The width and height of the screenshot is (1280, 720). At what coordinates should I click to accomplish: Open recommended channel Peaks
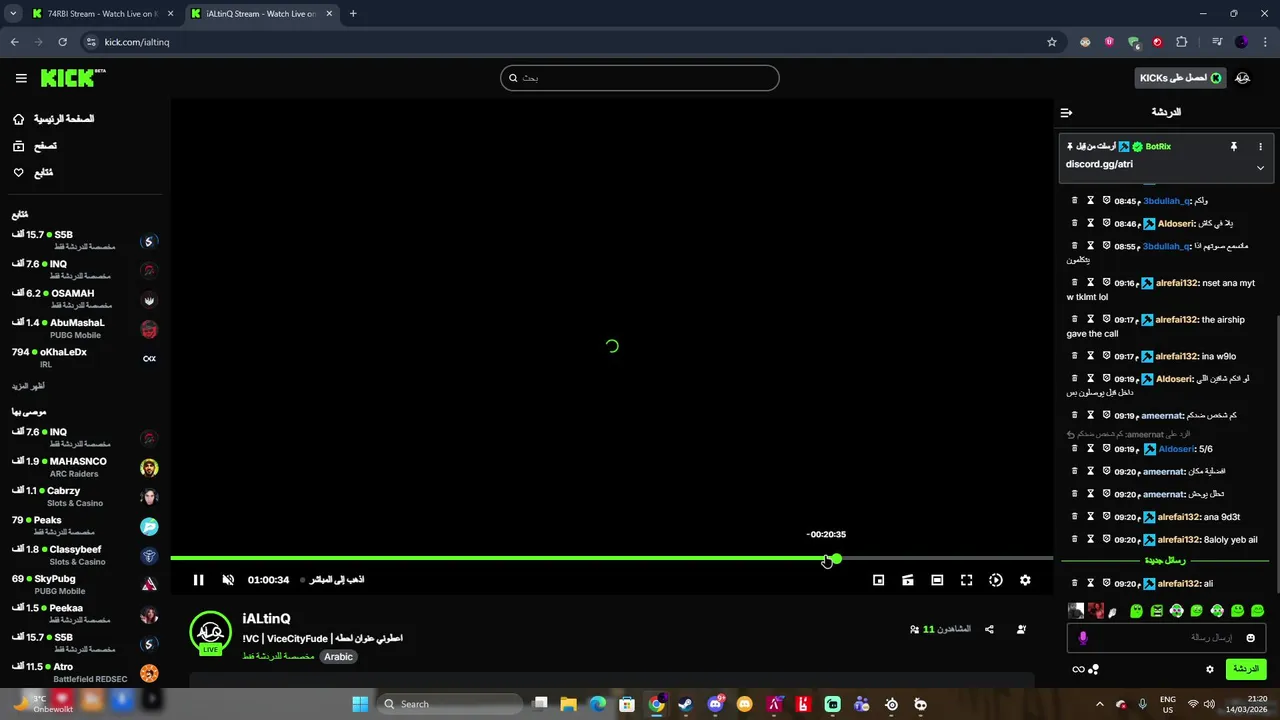tap(85, 526)
